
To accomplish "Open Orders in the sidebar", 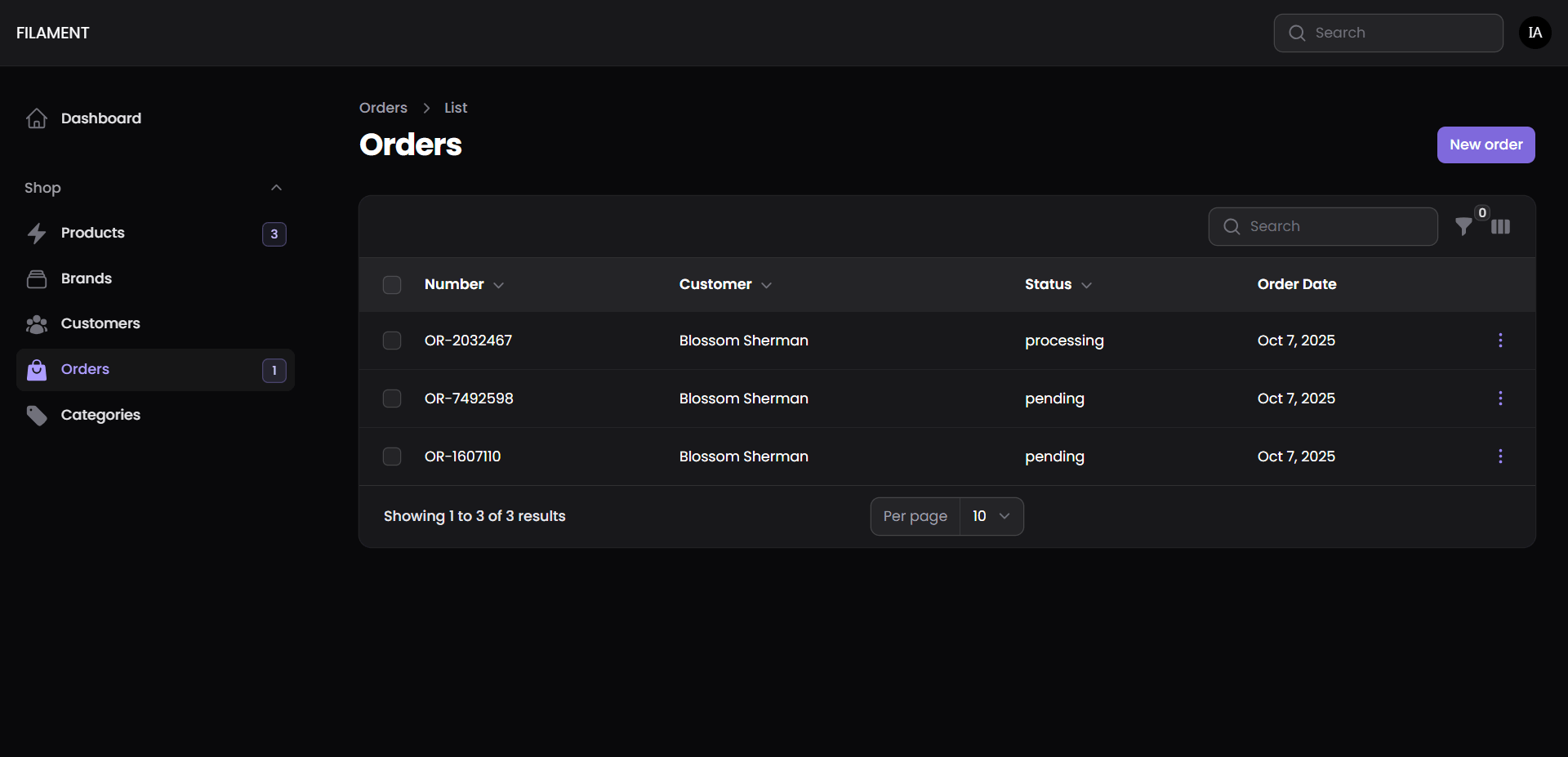I will (x=155, y=370).
